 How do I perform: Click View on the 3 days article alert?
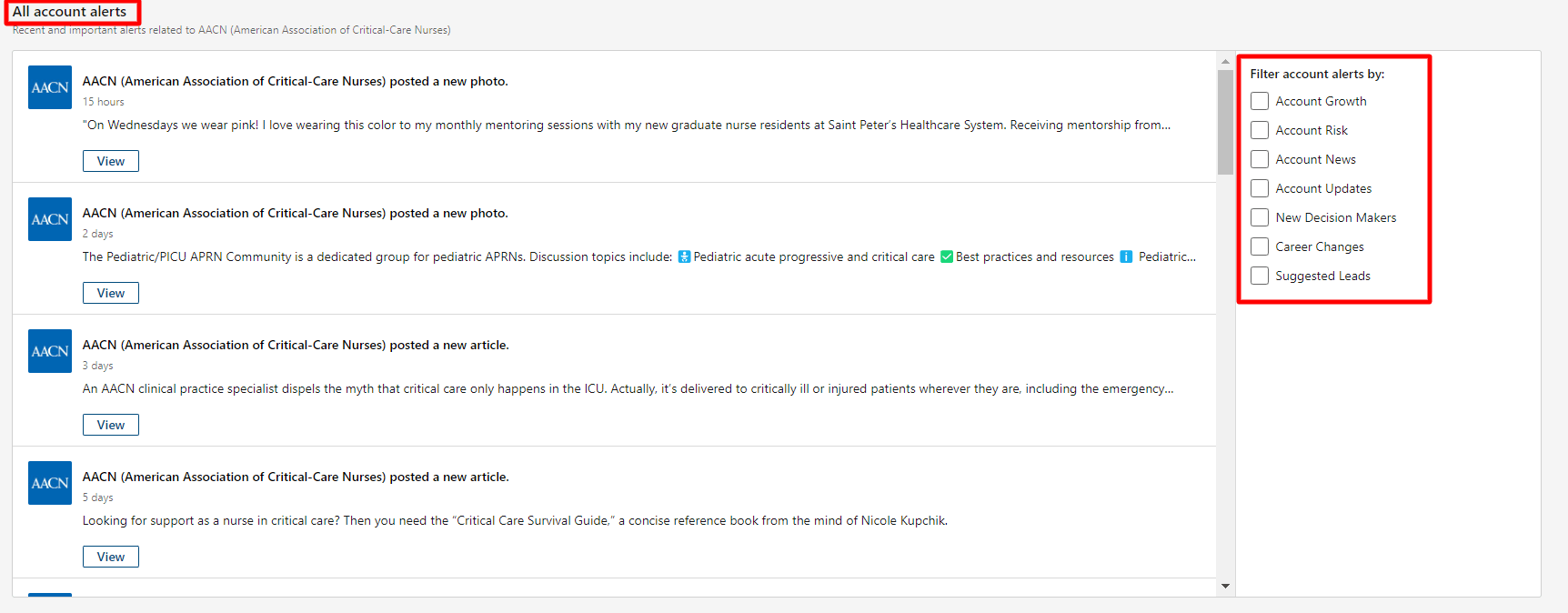[111, 425]
